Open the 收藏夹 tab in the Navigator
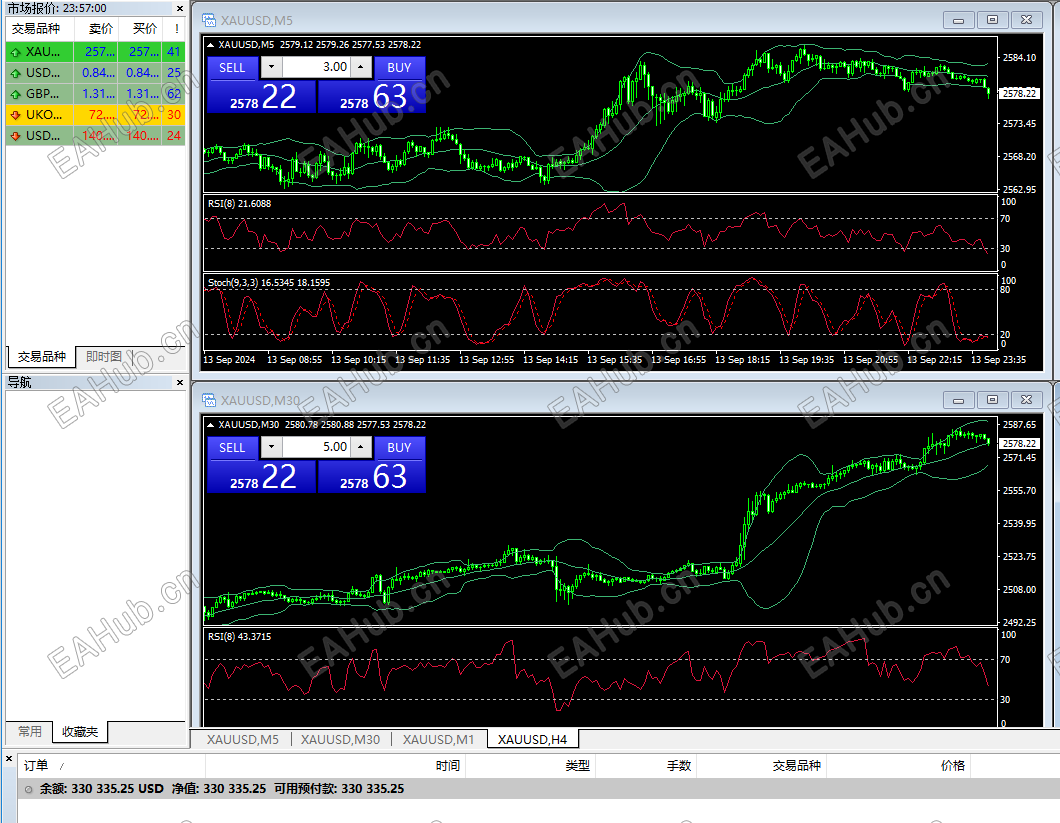 80,732
